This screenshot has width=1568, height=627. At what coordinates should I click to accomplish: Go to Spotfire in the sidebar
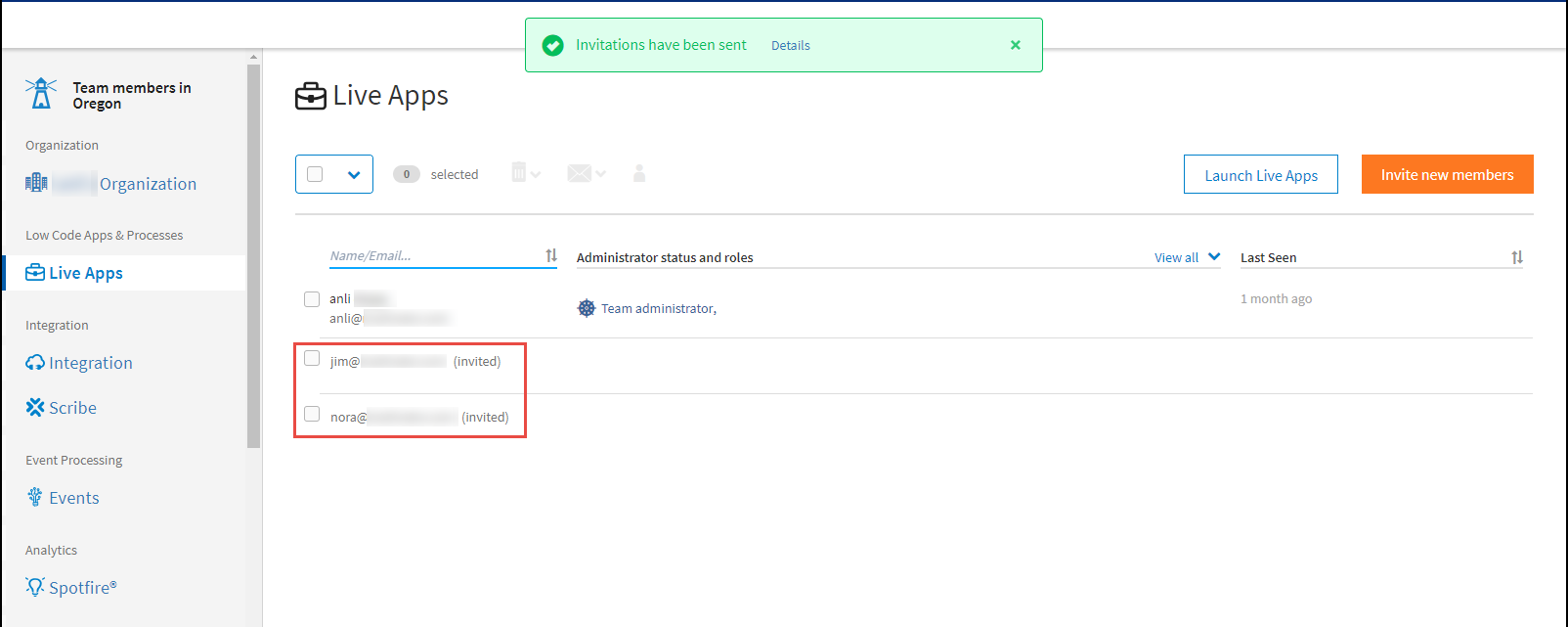82,587
